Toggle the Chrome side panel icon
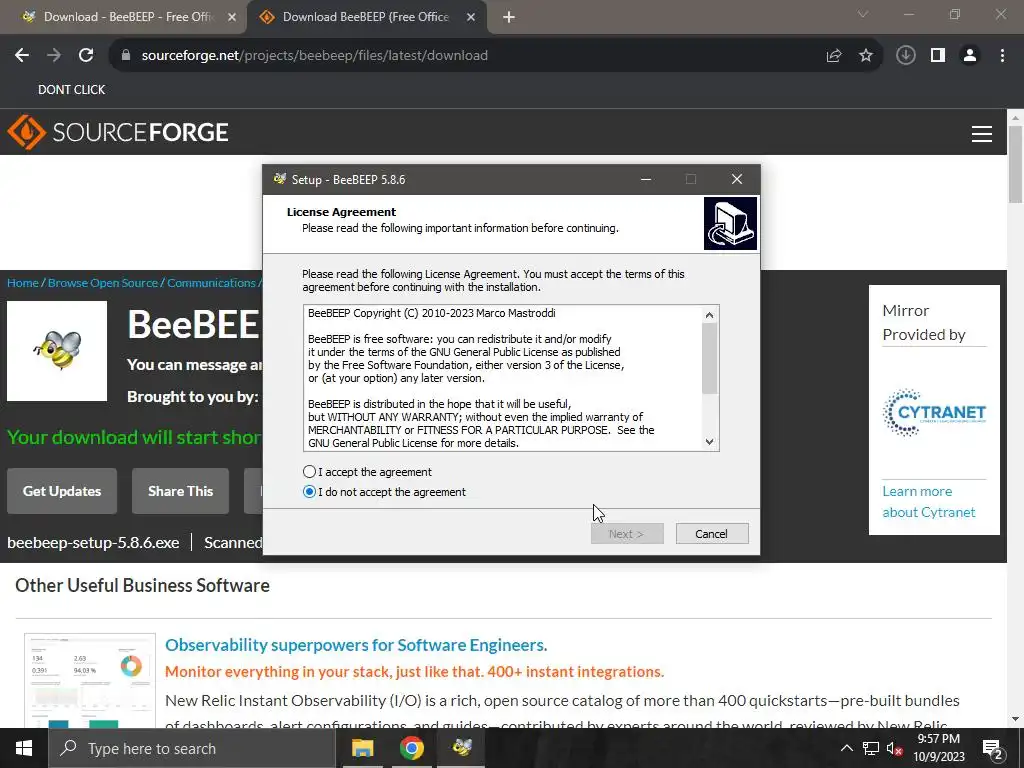 (938, 56)
